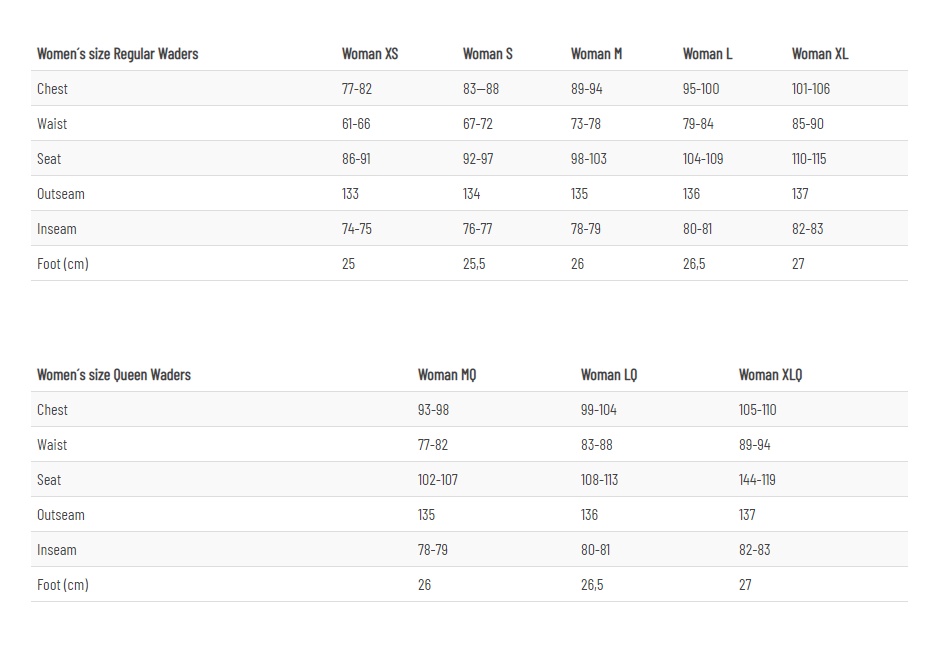Select the Outseam label in Queen Waders table
This screenshot has width=940, height=650.
(x=60, y=515)
